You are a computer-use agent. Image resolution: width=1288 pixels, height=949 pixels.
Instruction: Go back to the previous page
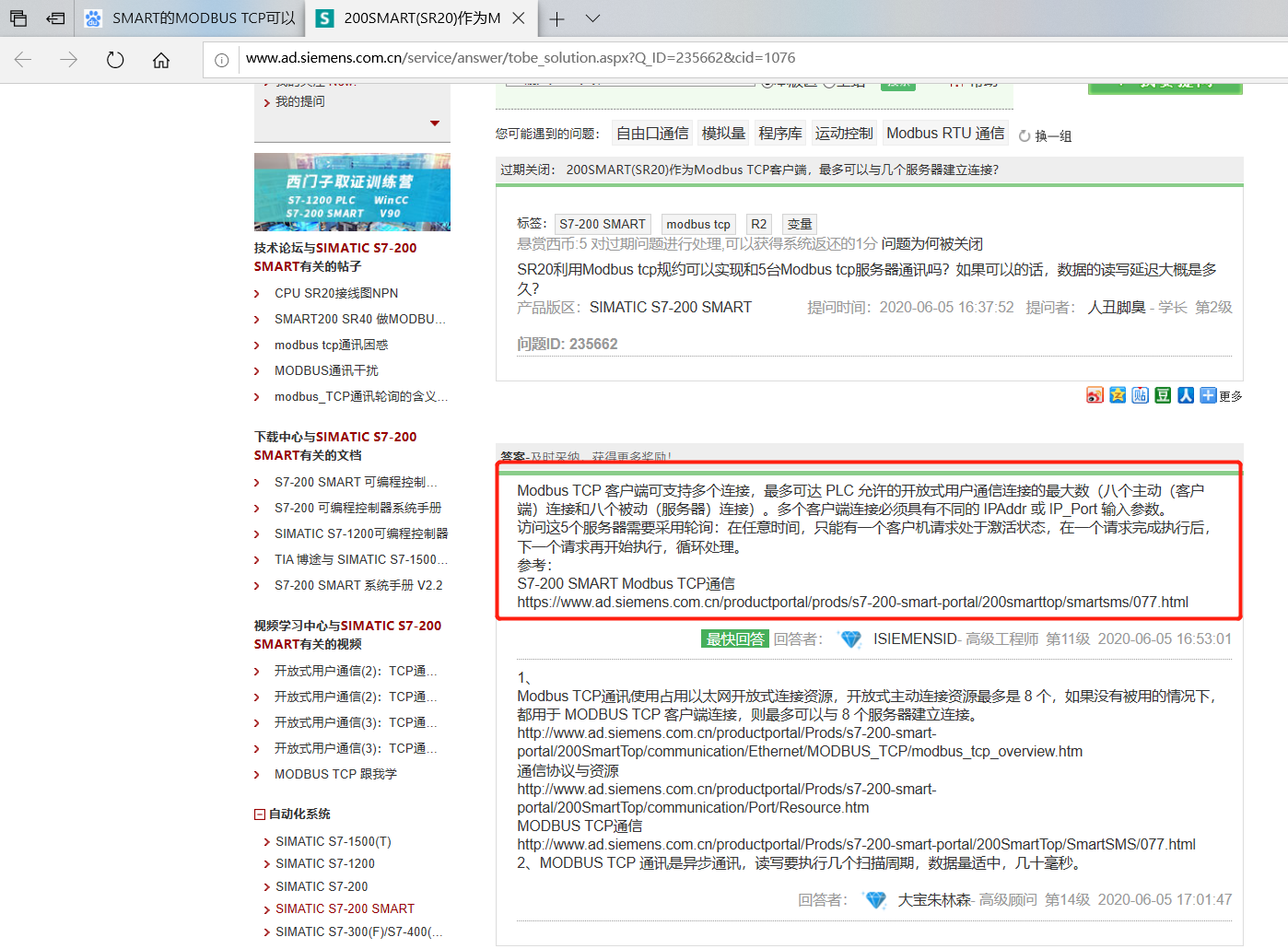[23, 60]
